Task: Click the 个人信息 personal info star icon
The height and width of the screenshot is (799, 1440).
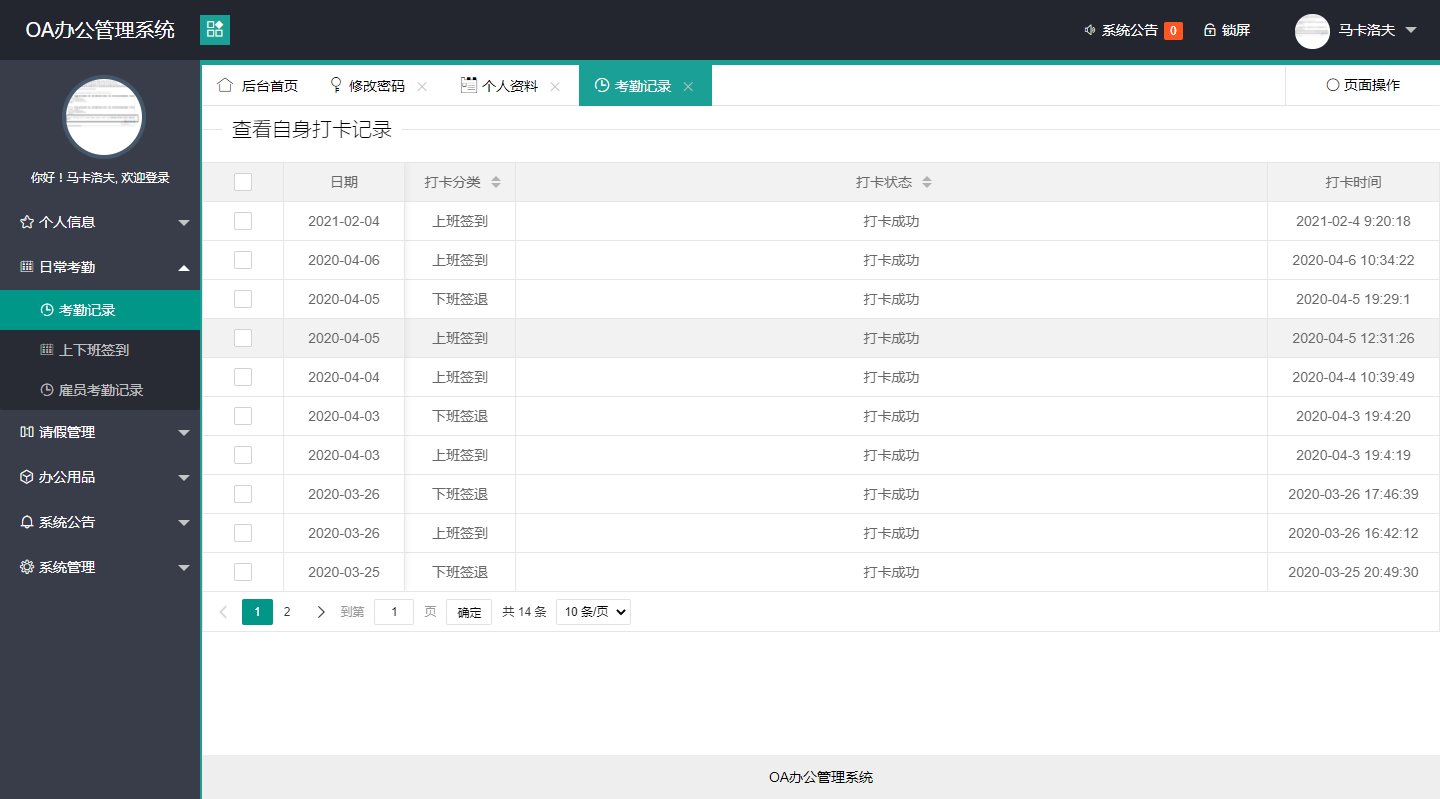Action: click(x=24, y=222)
